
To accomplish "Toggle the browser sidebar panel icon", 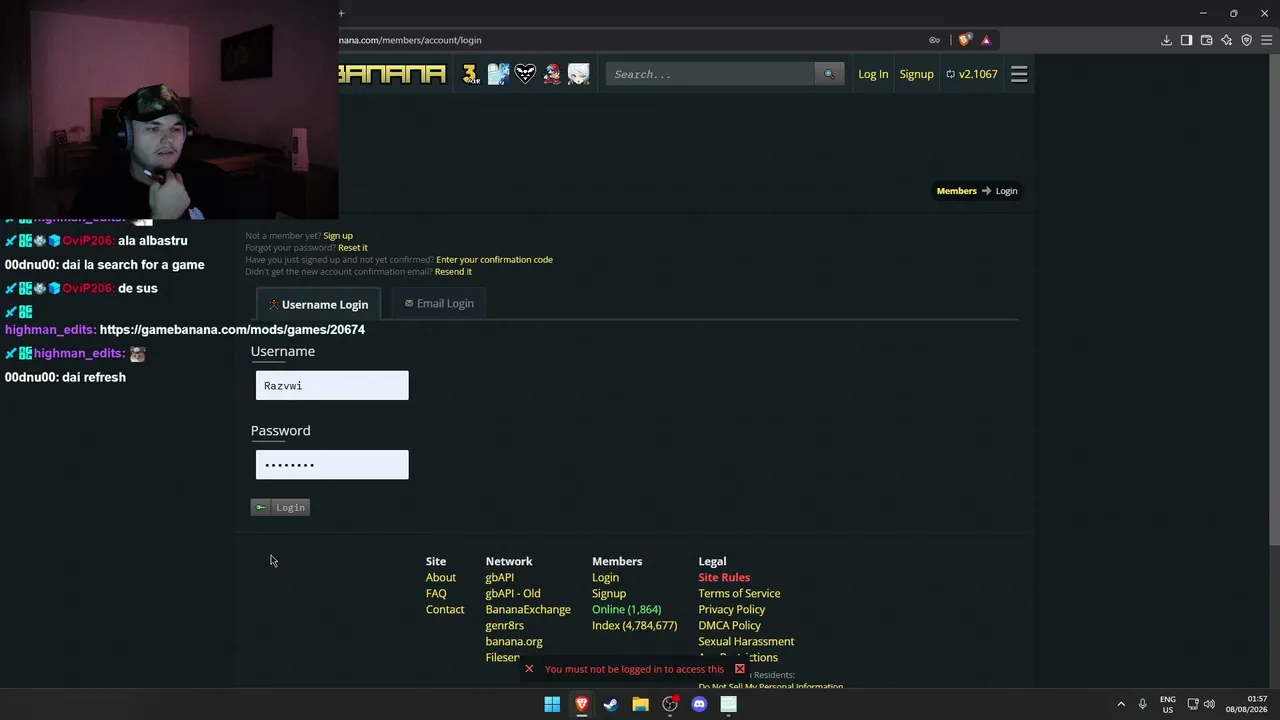I will pyautogui.click(x=1186, y=40).
